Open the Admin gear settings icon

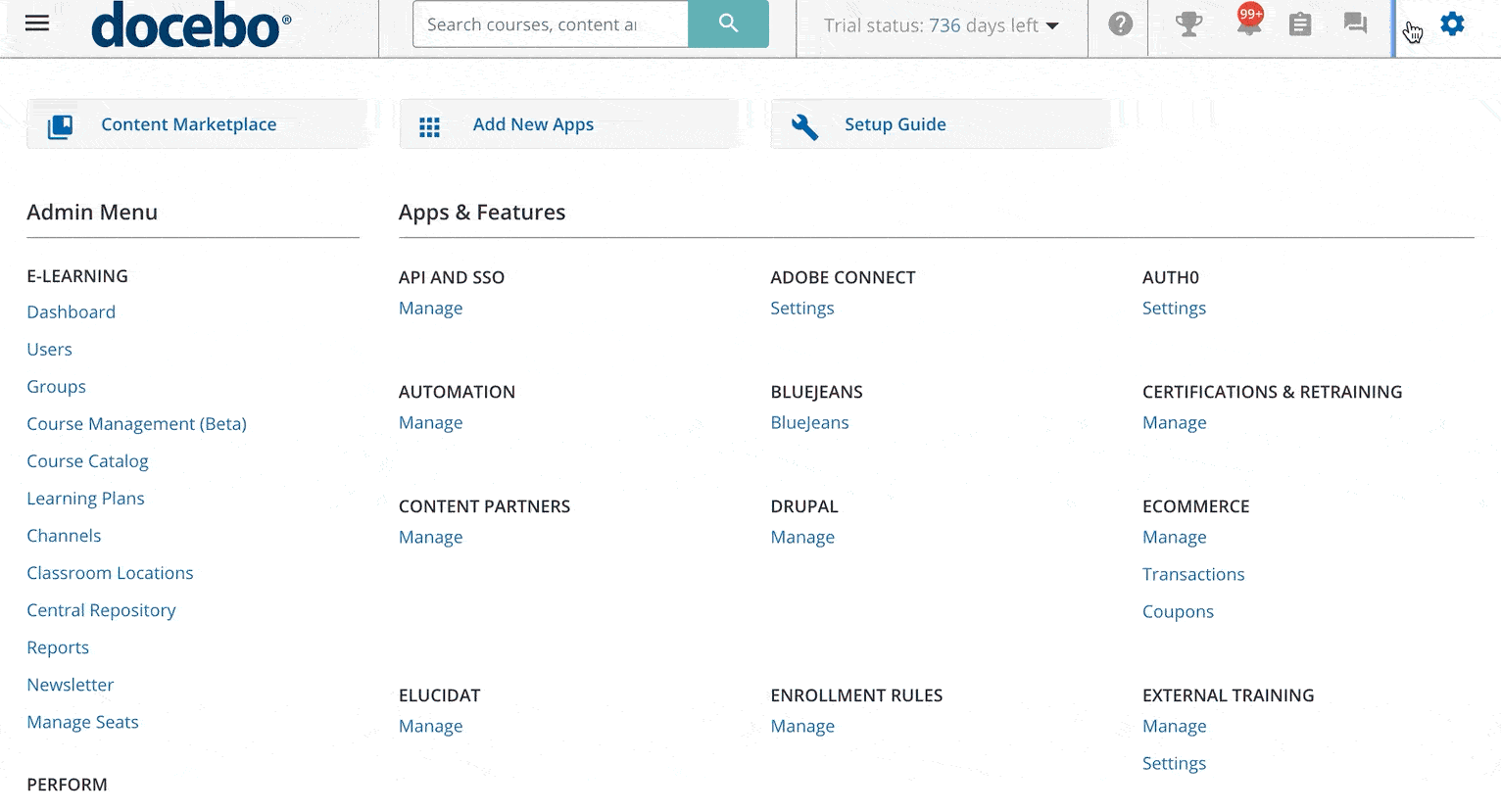pos(1453,24)
